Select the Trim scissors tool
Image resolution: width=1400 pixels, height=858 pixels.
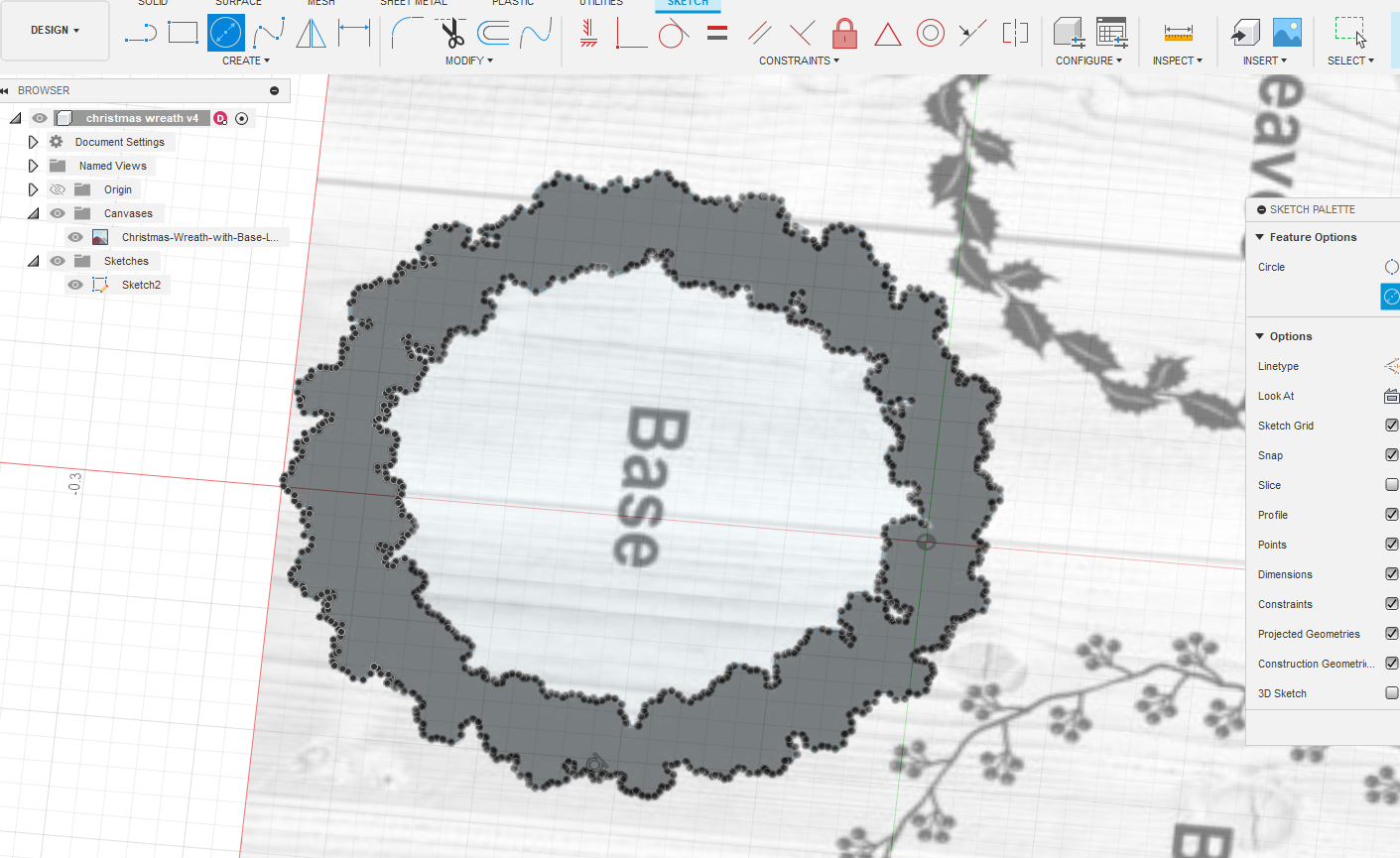pyautogui.click(x=452, y=33)
